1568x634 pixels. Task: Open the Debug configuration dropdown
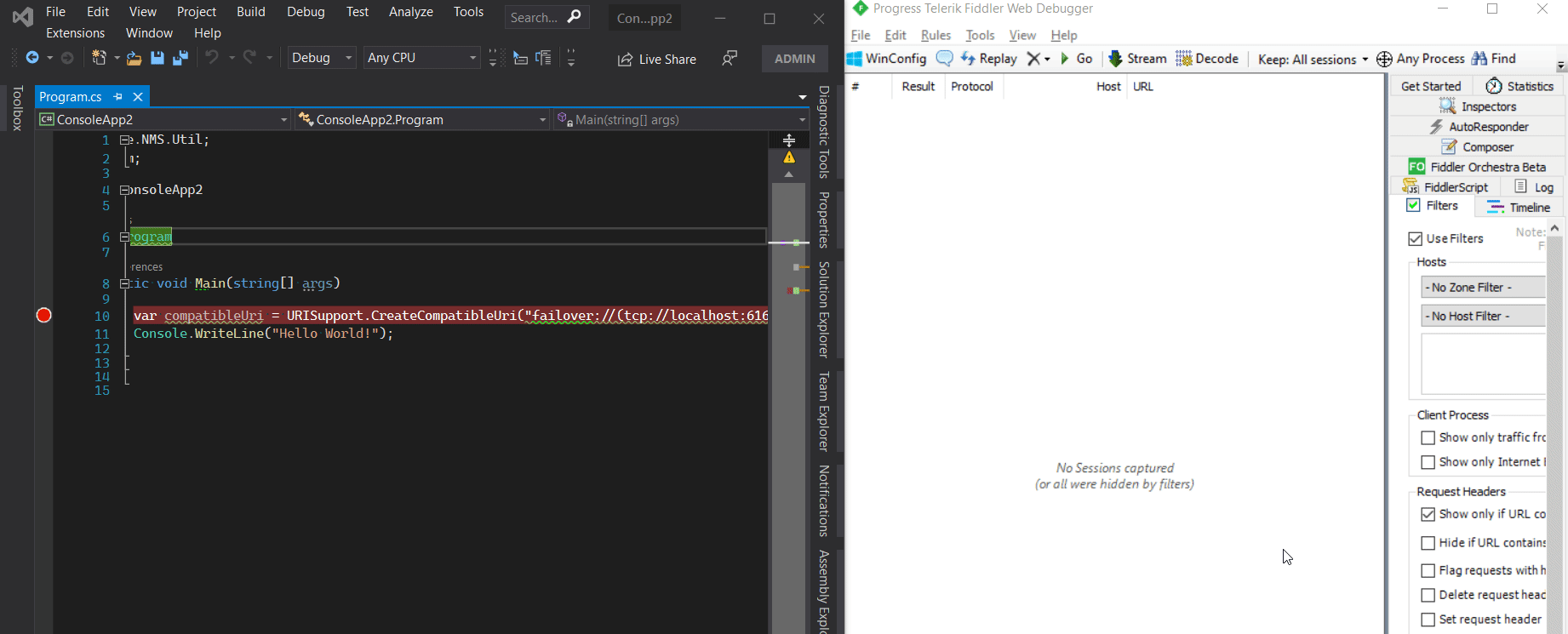click(x=321, y=58)
